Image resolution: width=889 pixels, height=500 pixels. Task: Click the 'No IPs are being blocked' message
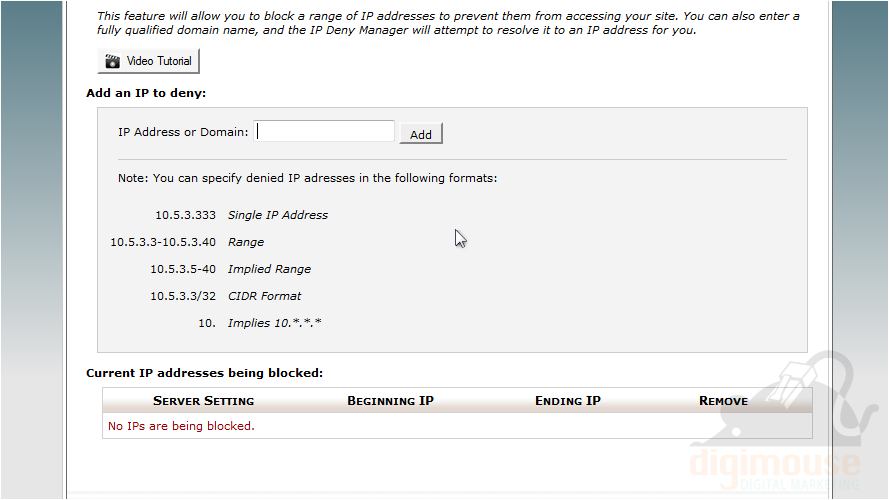(181, 426)
